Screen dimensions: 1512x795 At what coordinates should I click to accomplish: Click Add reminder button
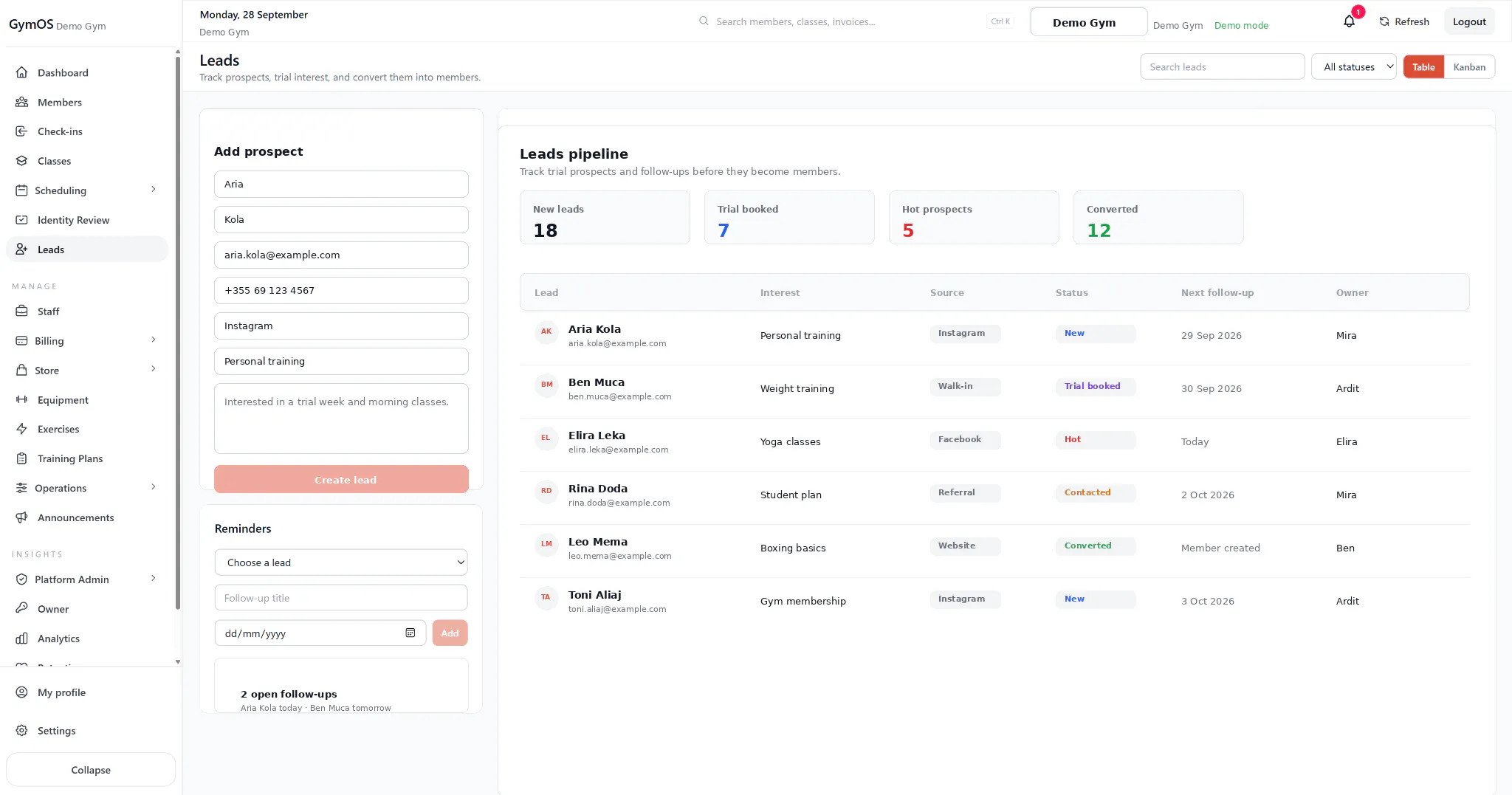(x=450, y=633)
